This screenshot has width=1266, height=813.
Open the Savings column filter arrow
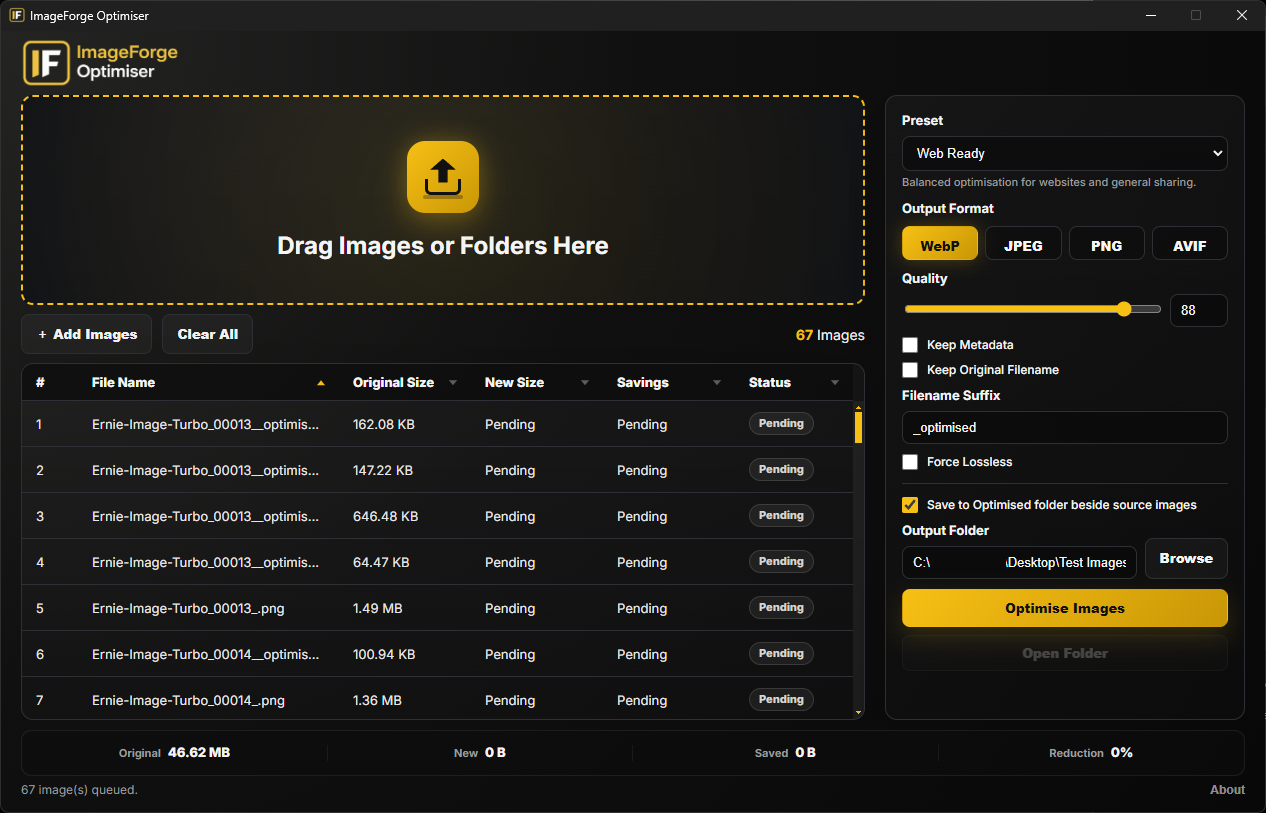[717, 383]
